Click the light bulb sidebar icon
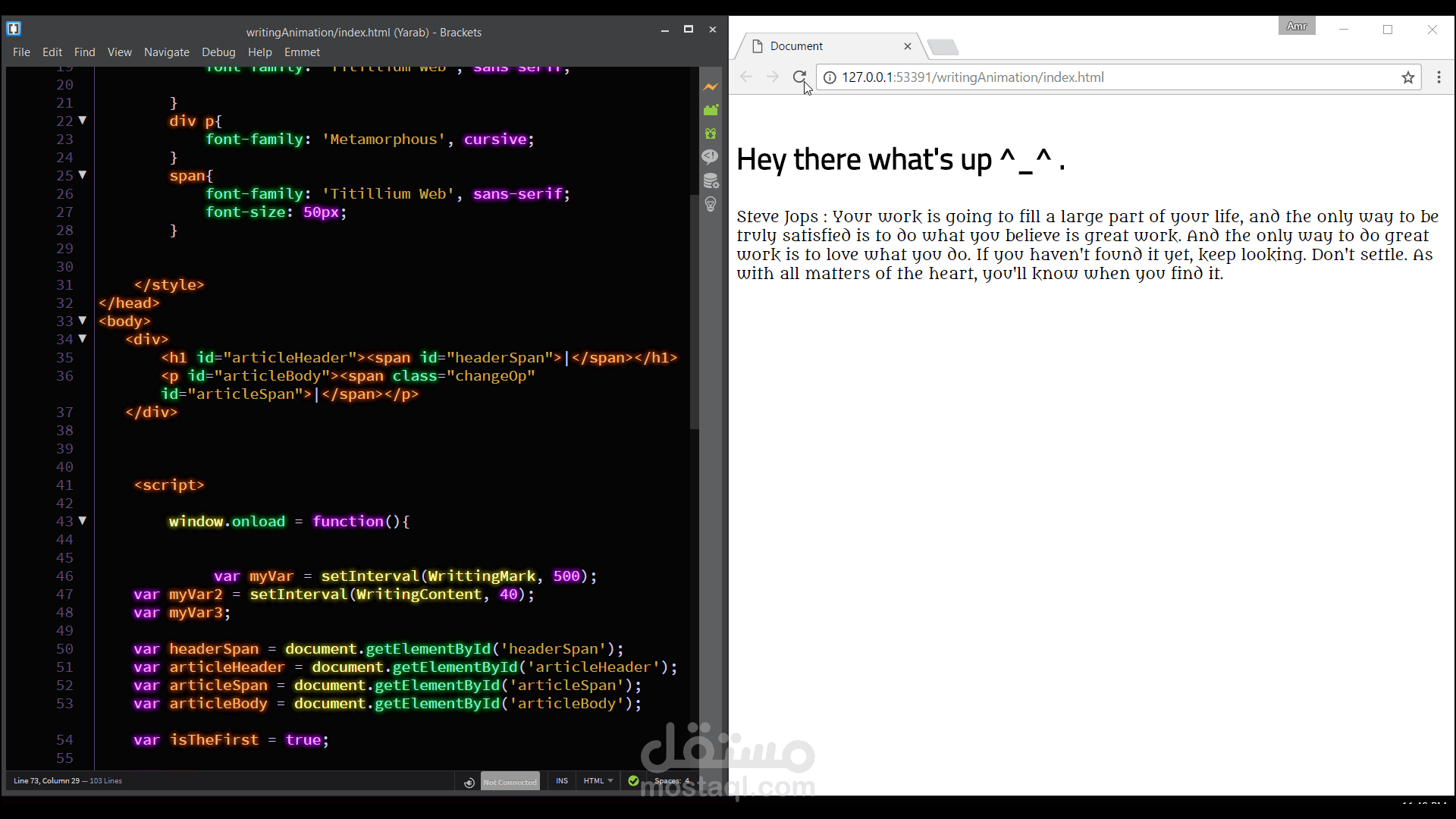This screenshot has width=1456, height=819. [x=711, y=204]
